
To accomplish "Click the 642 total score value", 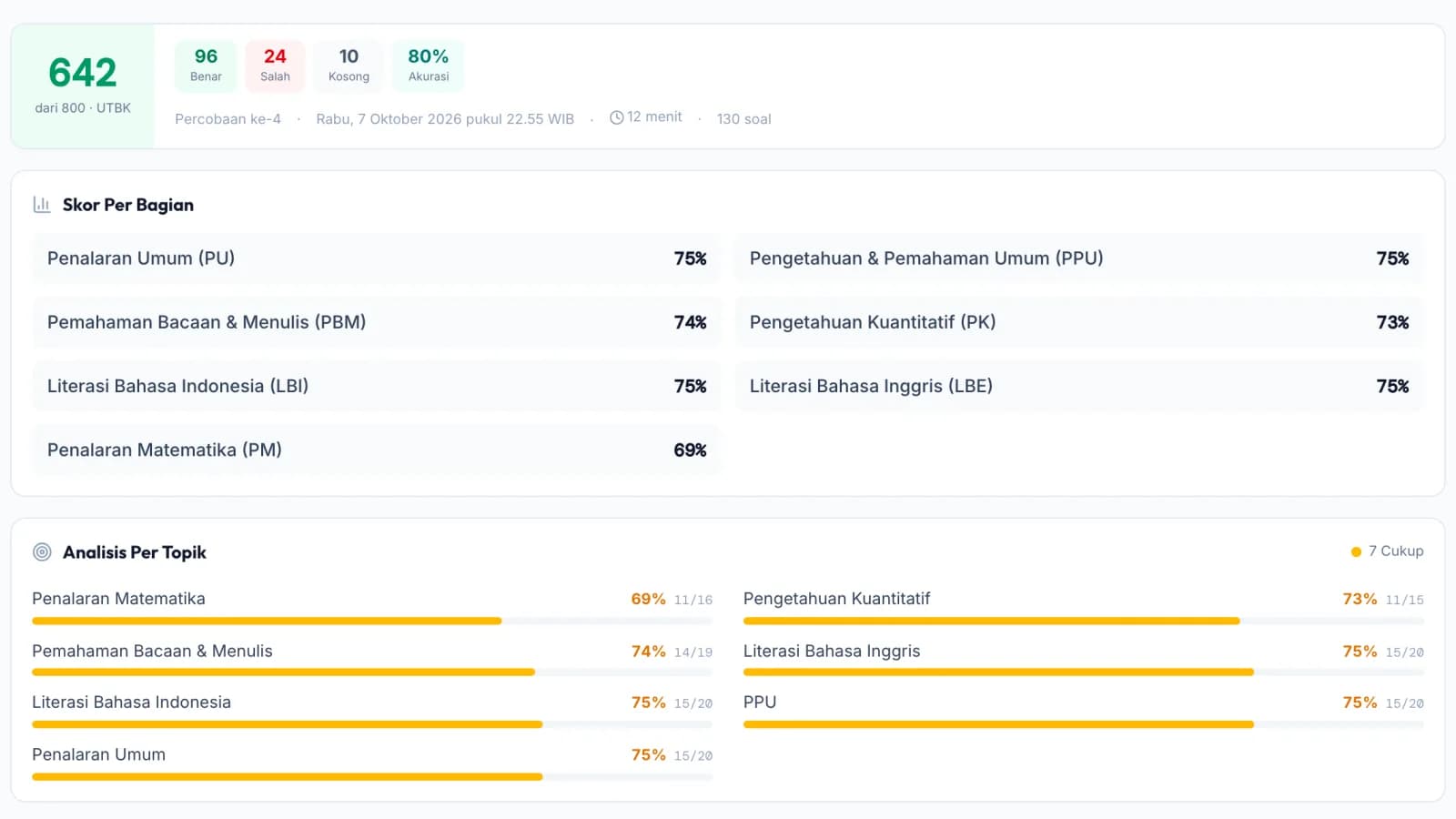I will (x=83, y=73).
